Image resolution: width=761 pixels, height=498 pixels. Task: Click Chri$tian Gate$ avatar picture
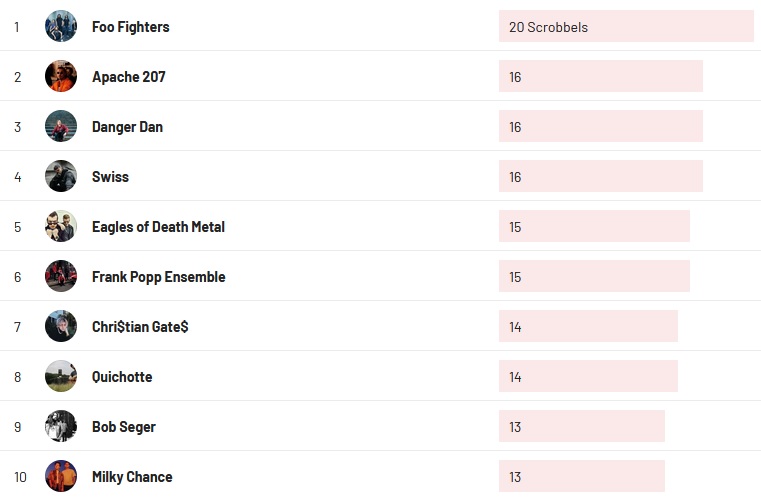(x=61, y=327)
